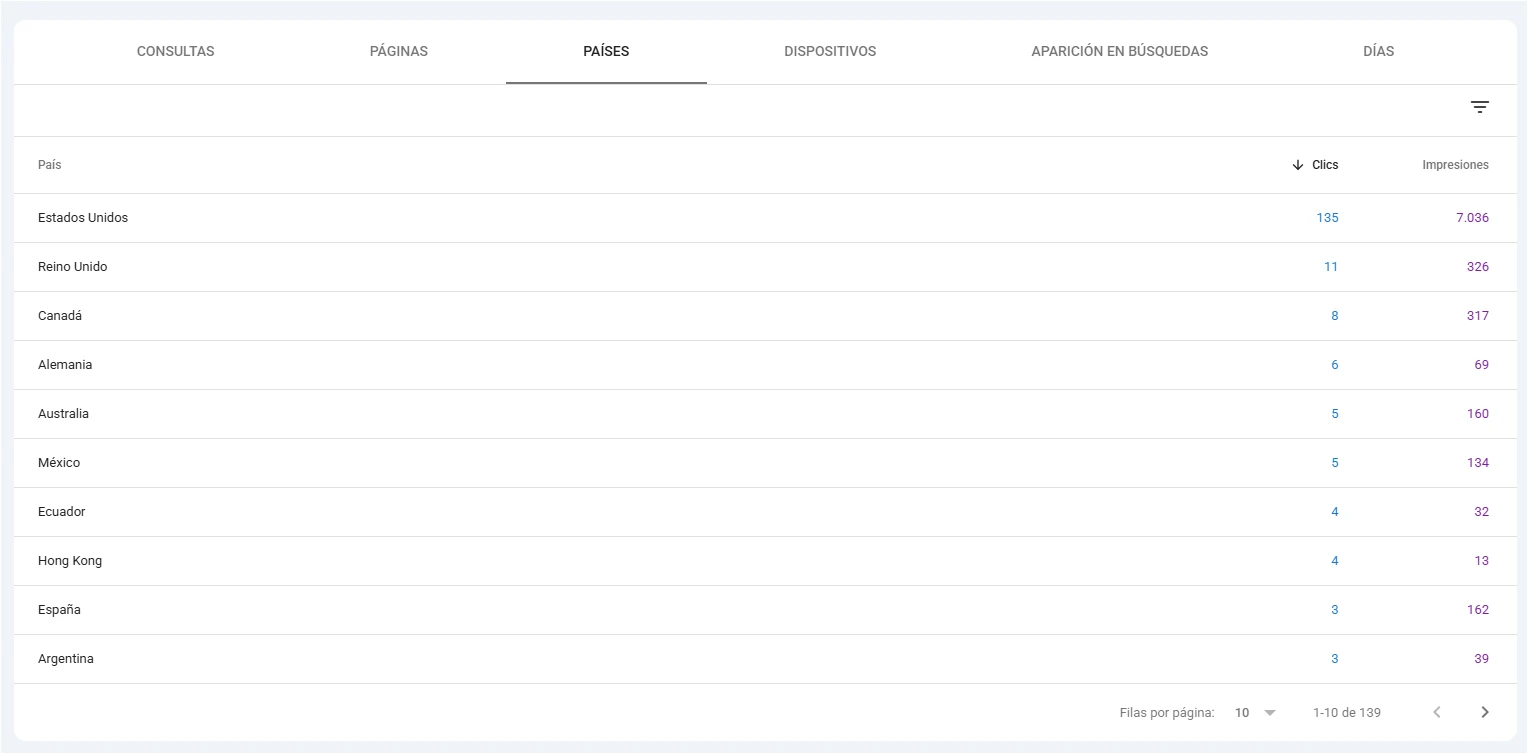The height and width of the screenshot is (754, 1528).
Task: Sort by Impresiones column header
Action: click(1455, 165)
